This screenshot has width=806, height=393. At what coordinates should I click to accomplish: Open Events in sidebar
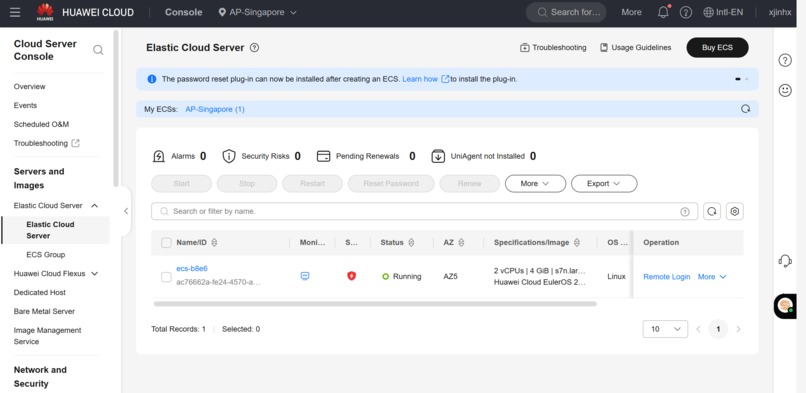(25, 105)
